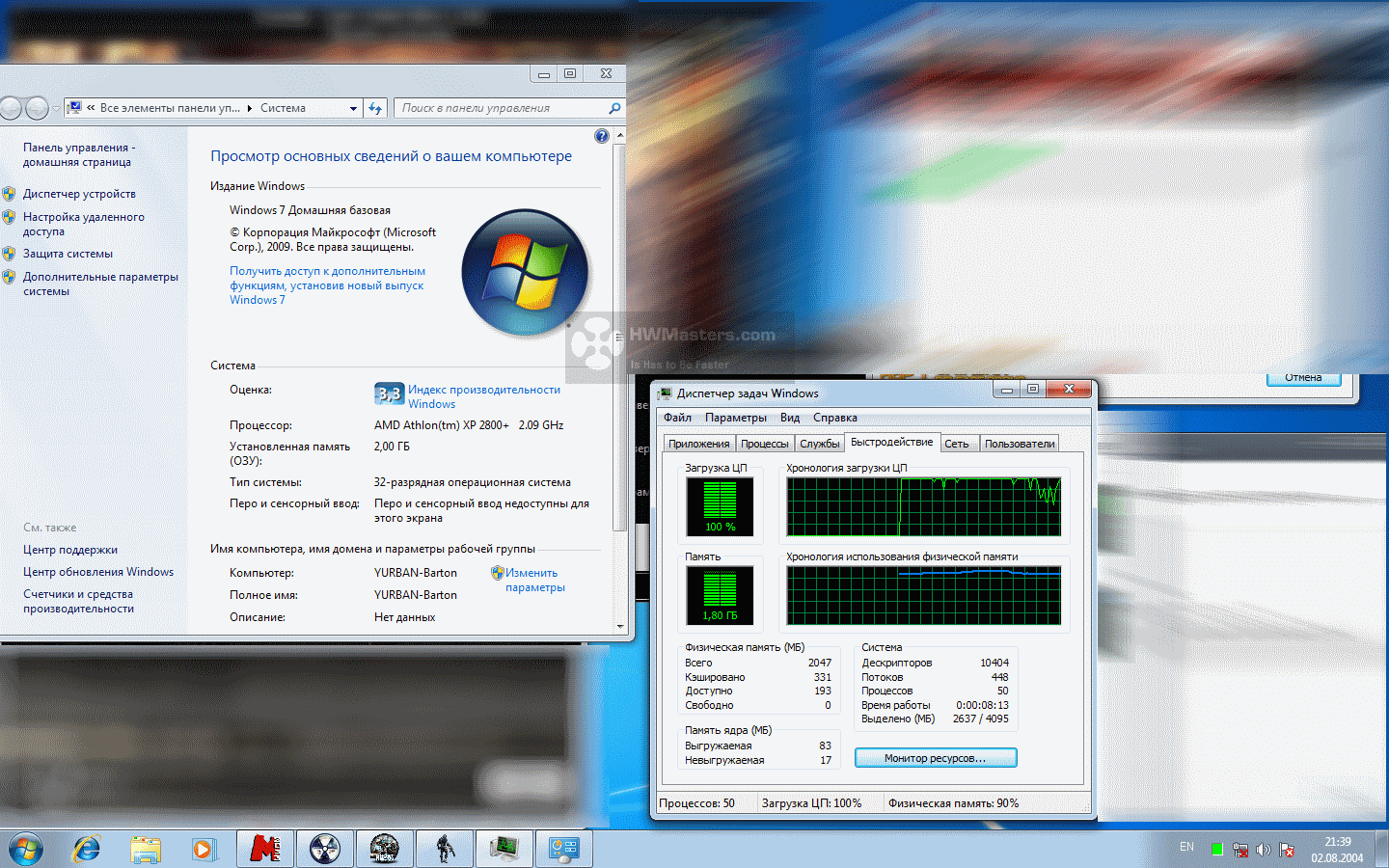Image resolution: width=1389 pixels, height=868 pixels.
Task: Expand the double chevron at address bar start
Action: coord(91,108)
